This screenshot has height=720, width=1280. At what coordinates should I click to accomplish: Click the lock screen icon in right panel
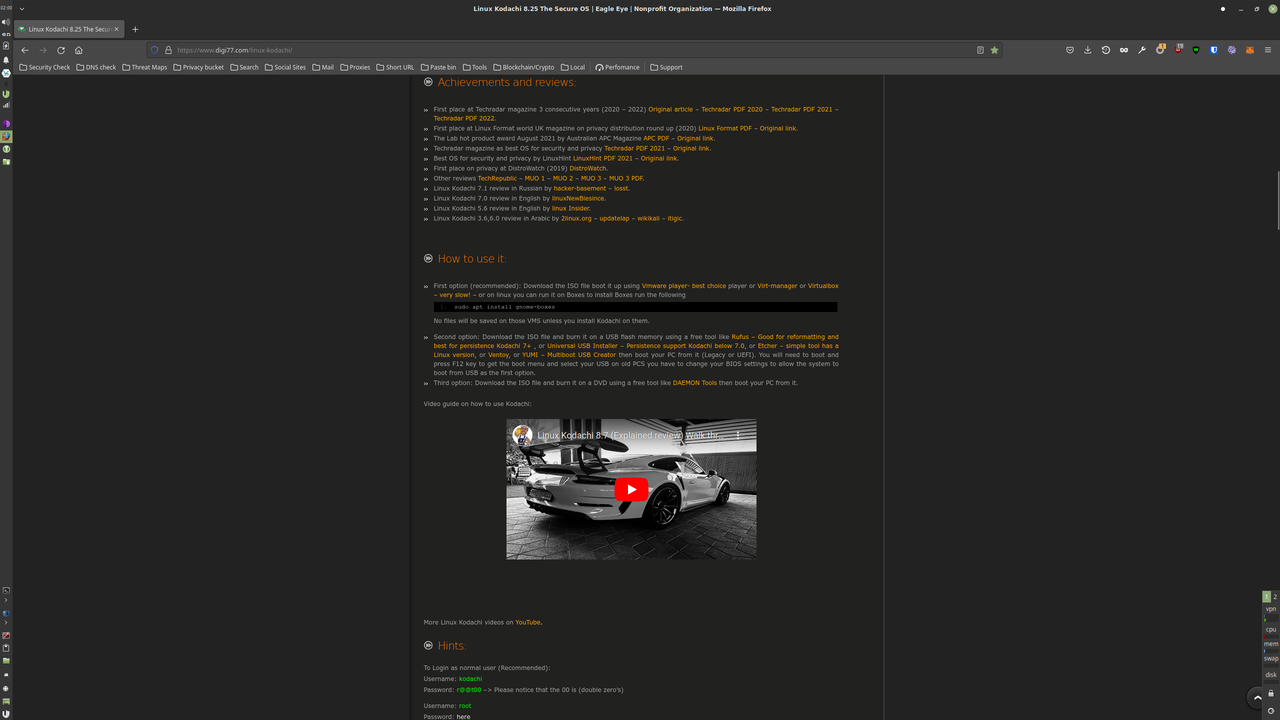1271,693
